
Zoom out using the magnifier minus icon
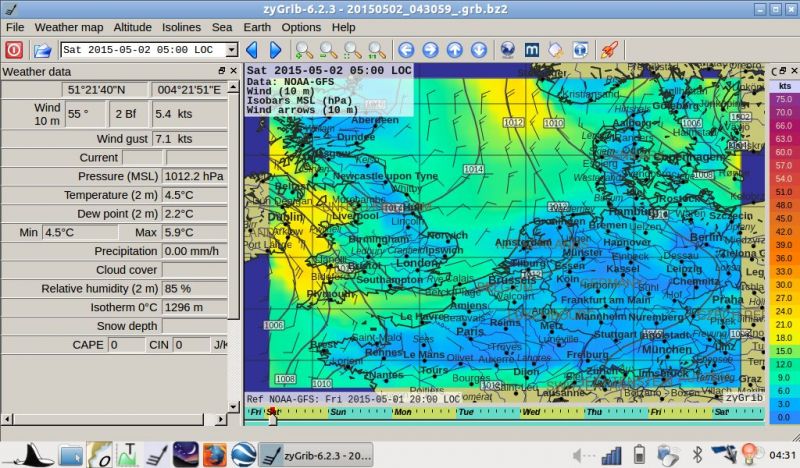tap(328, 49)
